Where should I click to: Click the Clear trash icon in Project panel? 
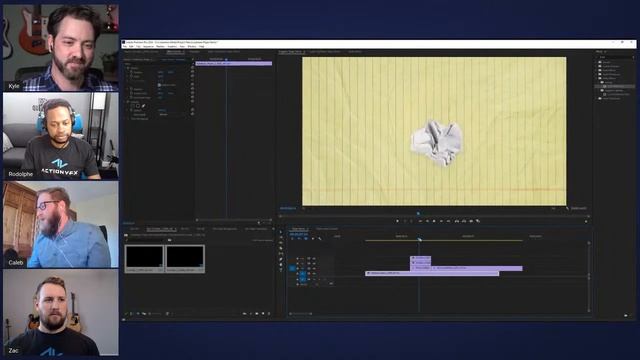click(x=269, y=313)
